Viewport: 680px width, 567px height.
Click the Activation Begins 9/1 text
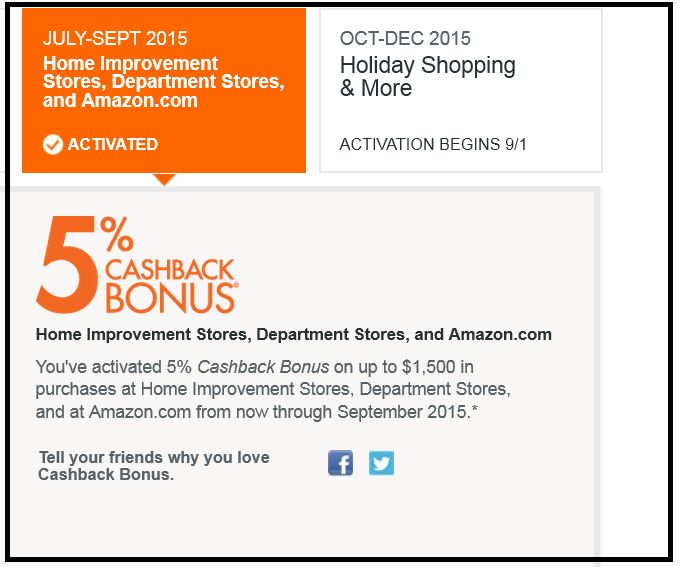432,145
